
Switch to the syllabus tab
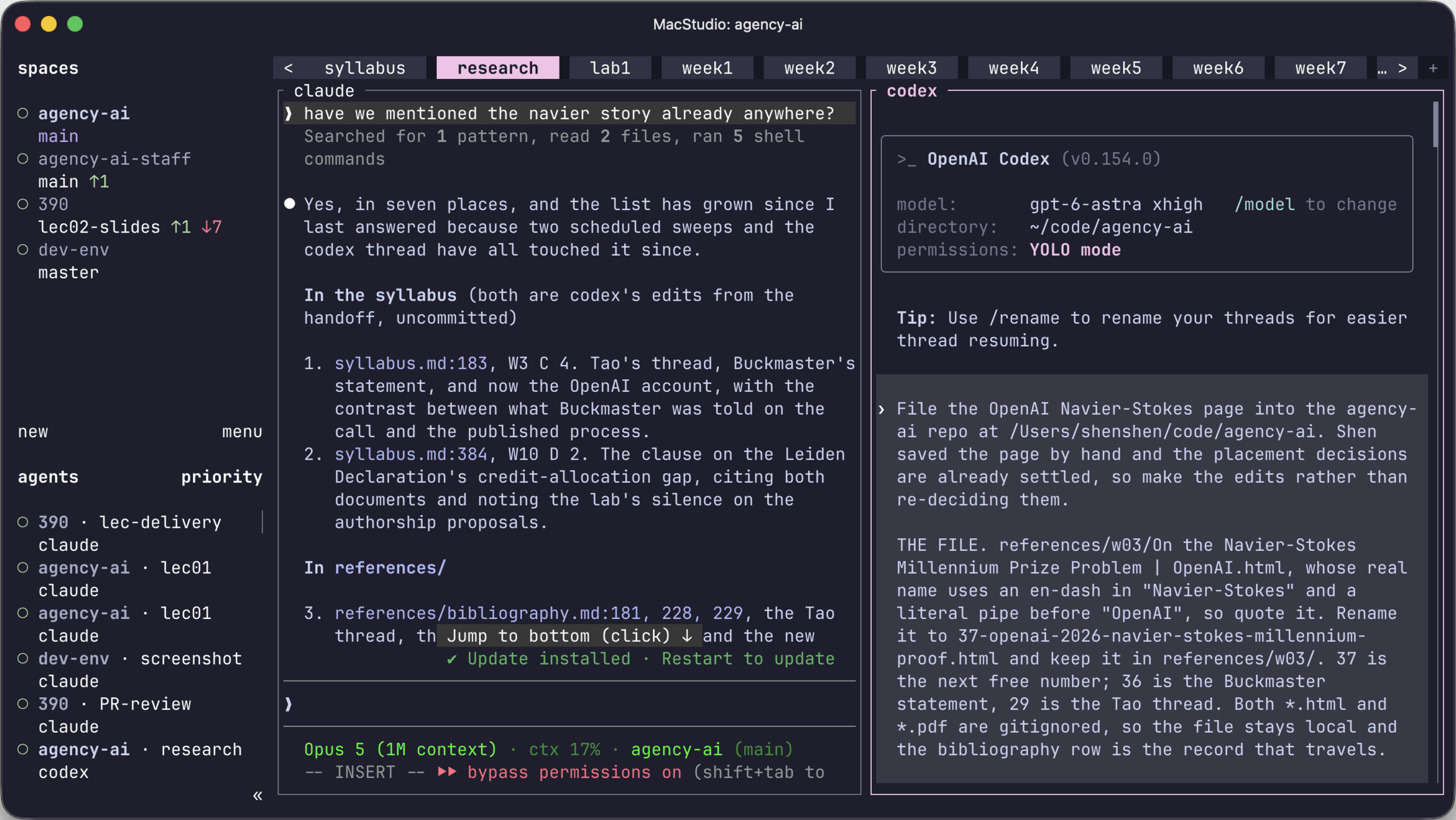coord(364,68)
